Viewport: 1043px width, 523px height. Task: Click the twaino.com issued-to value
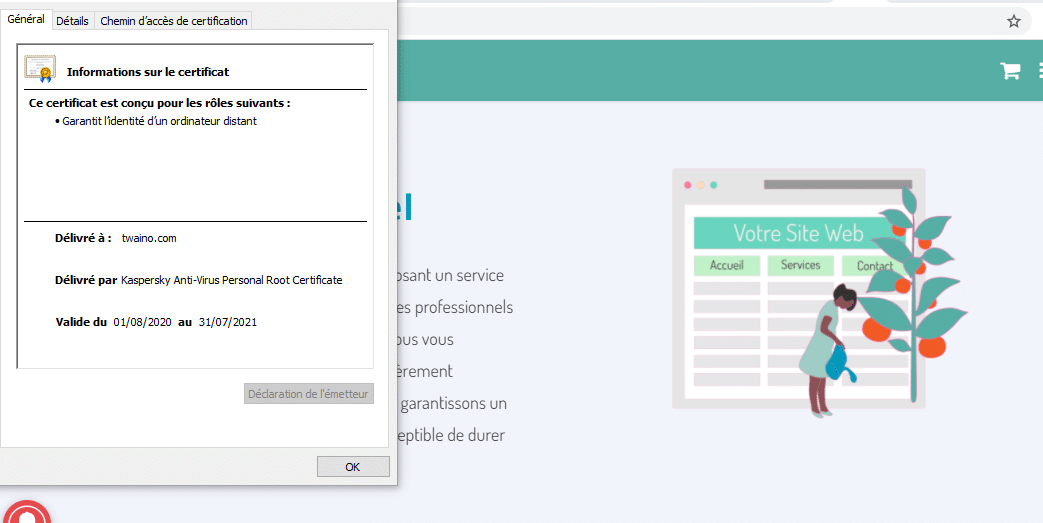click(x=149, y=238)
